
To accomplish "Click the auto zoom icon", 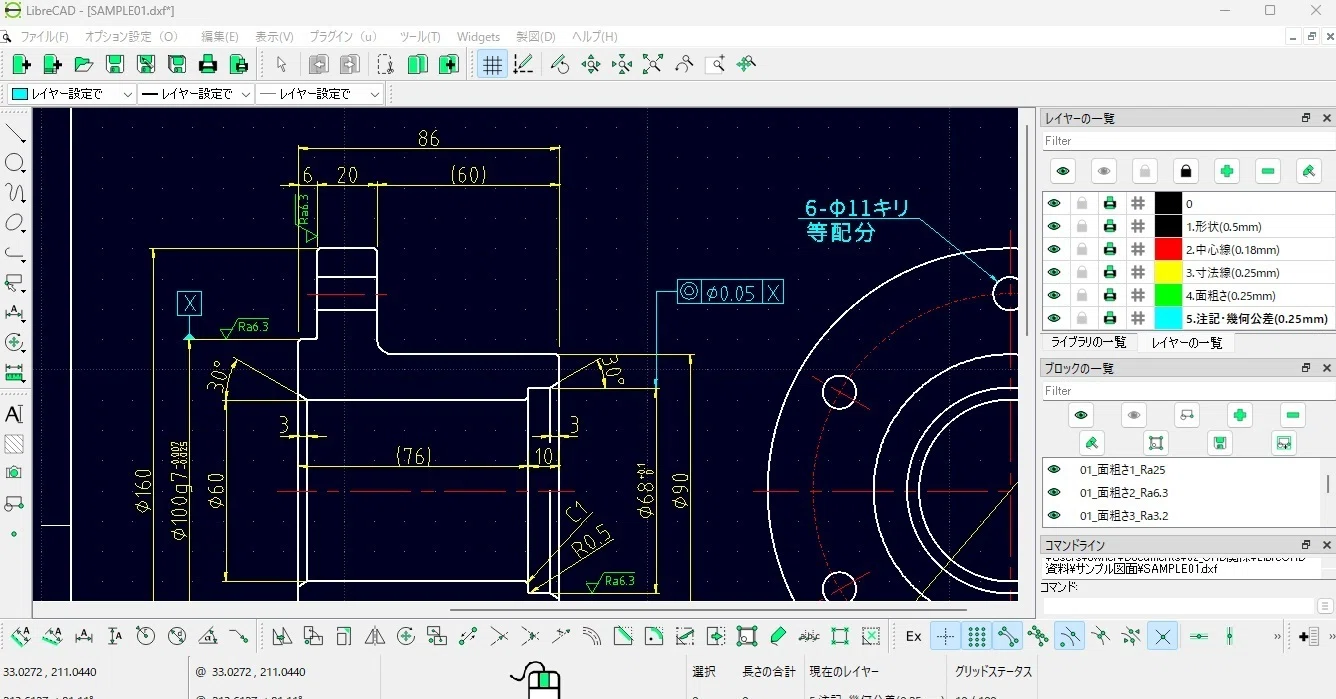I will point(653,65).
